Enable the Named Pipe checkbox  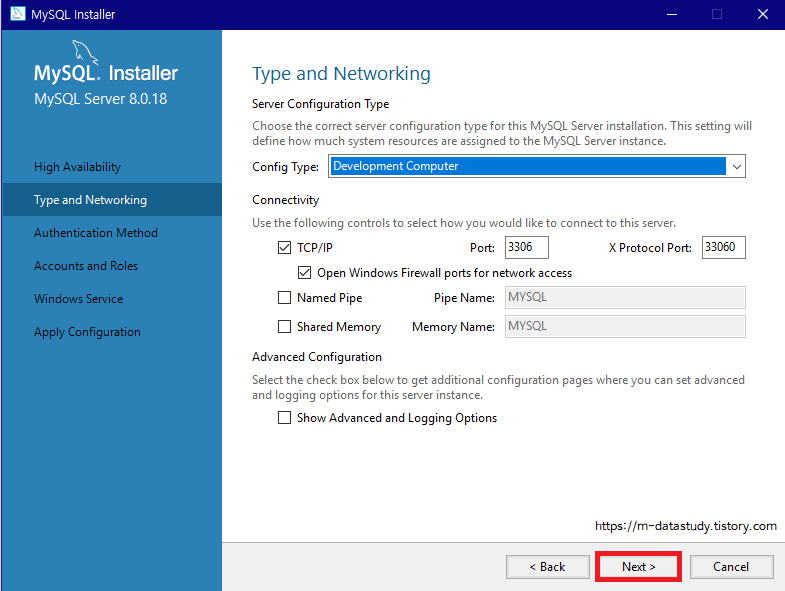284,298
